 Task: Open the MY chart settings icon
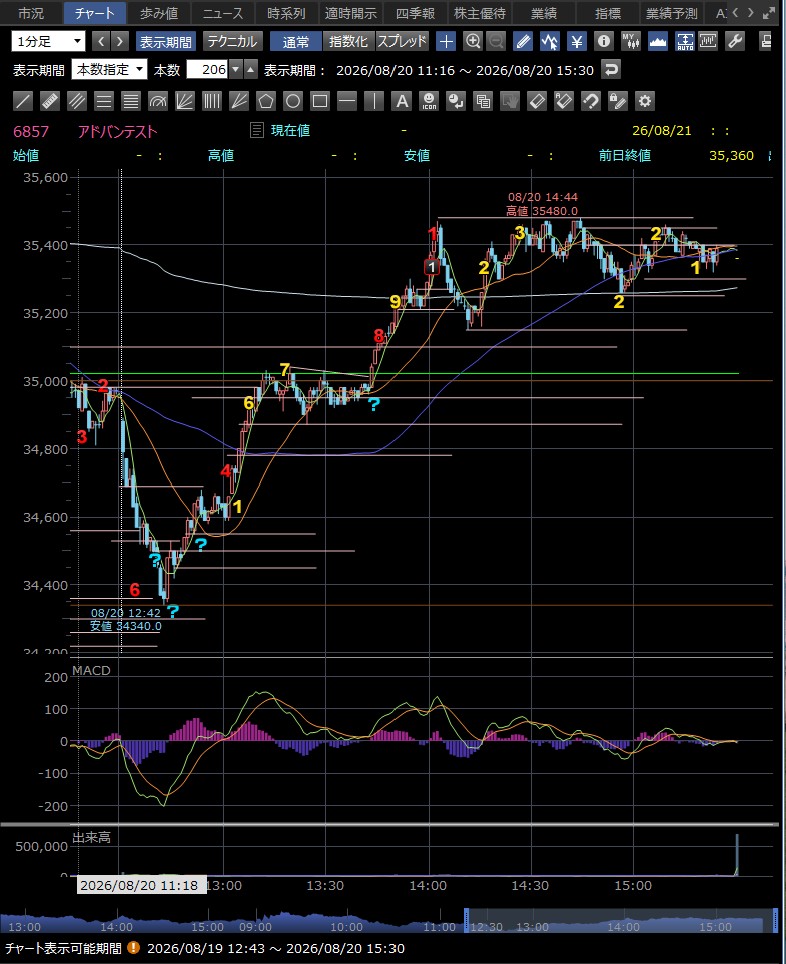click(631, 41)
